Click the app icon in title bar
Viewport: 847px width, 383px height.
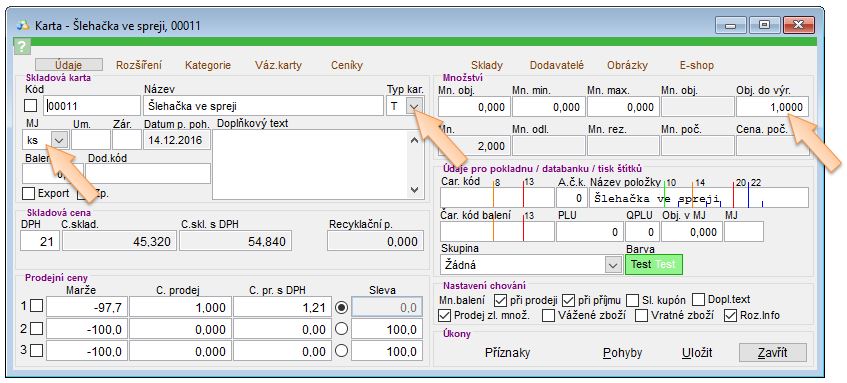pos(23,25)
